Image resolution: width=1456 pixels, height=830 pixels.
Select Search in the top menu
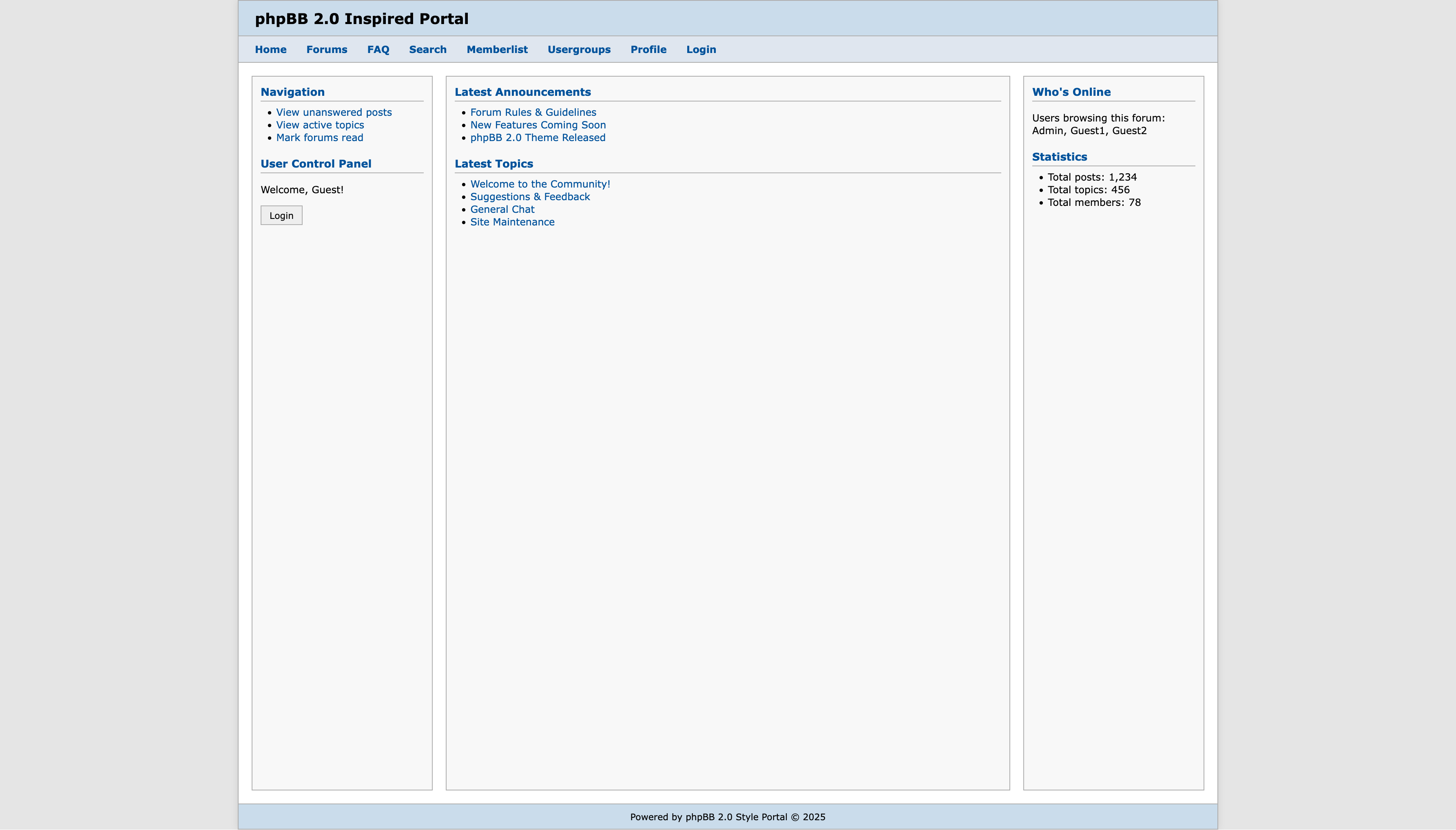click(427, 50)
